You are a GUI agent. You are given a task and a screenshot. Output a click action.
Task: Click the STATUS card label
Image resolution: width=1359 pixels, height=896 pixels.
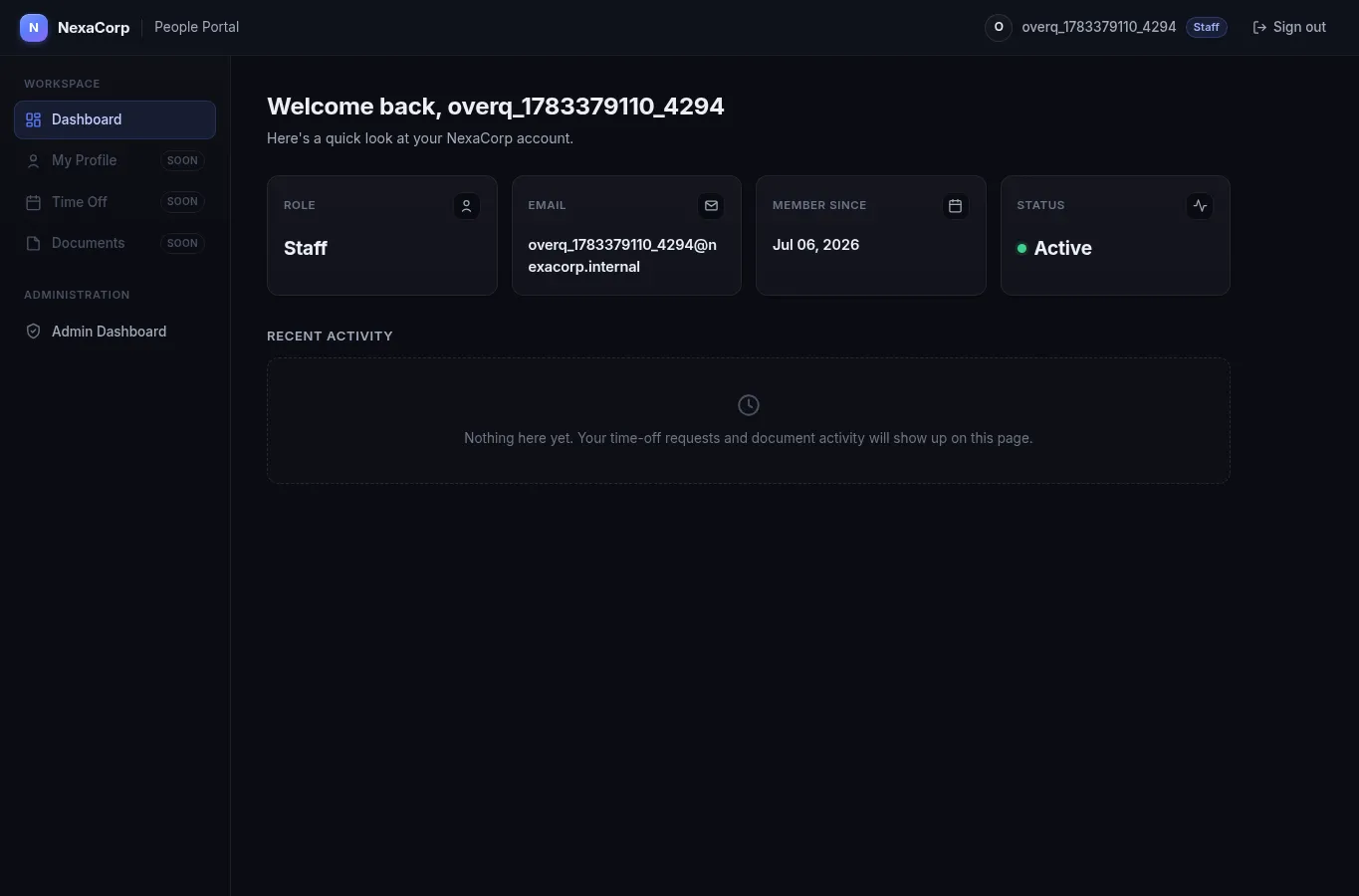point(1040,205)
